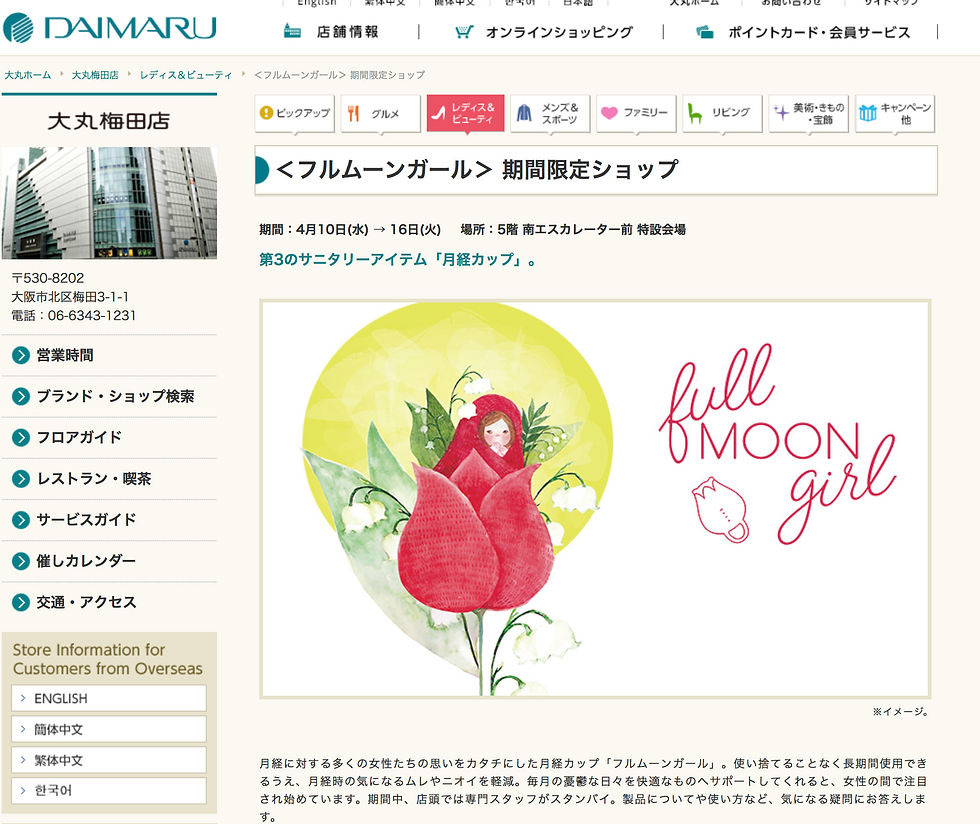The image size is (980, 824).
Task: Click the shopping cart icon for online shopping
Action: coord(464,31)
